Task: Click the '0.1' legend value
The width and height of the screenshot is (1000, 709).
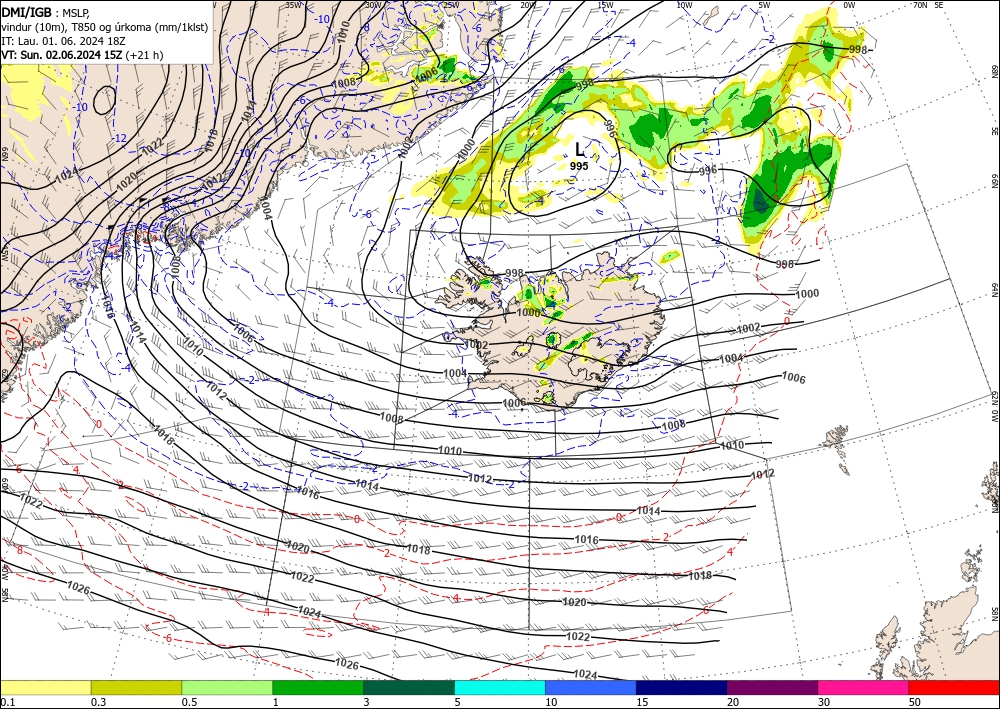Action: (7, 702)
